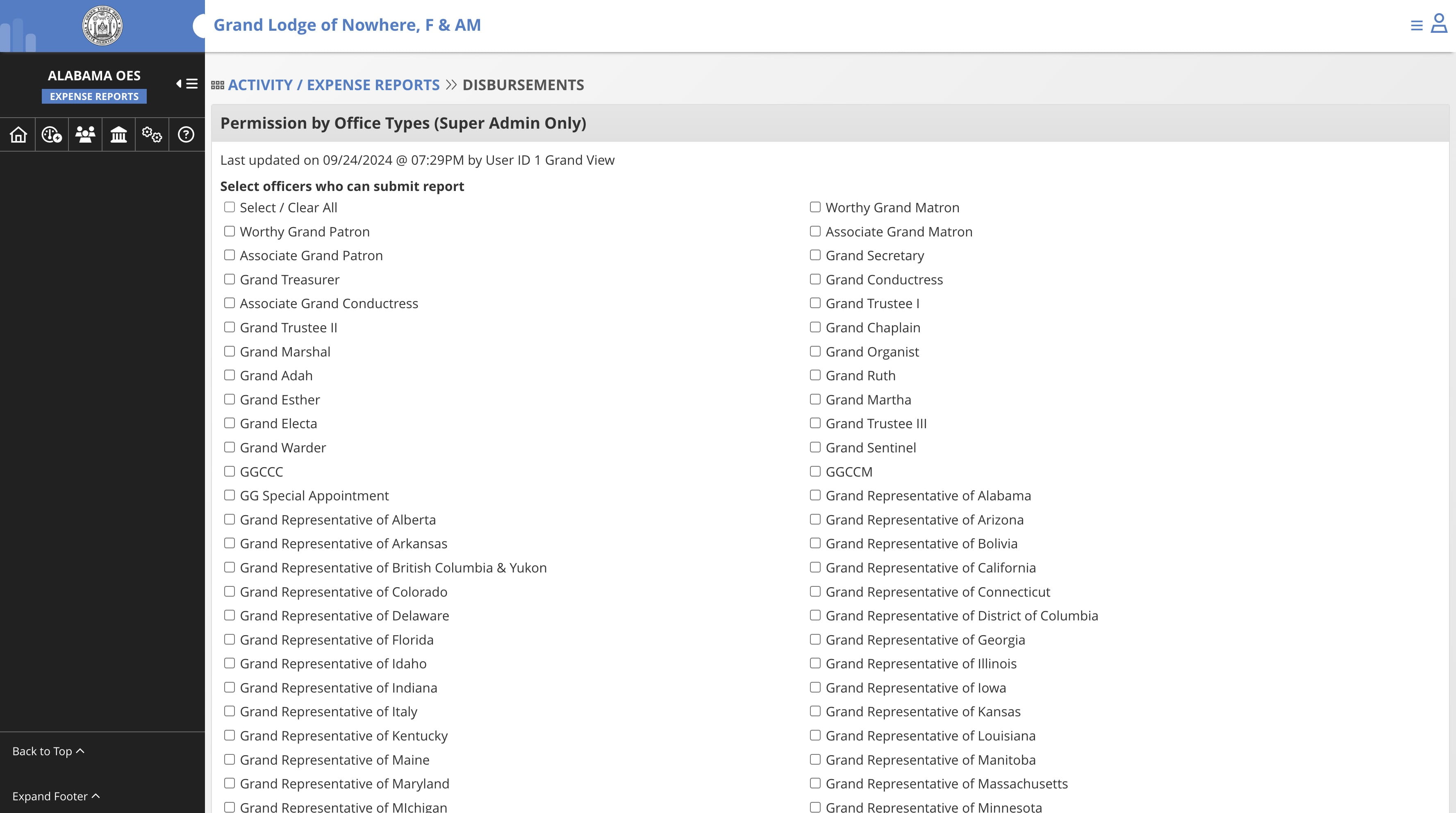Click Back to Top link
1456x813 pixels.
[x=48, y=751]
